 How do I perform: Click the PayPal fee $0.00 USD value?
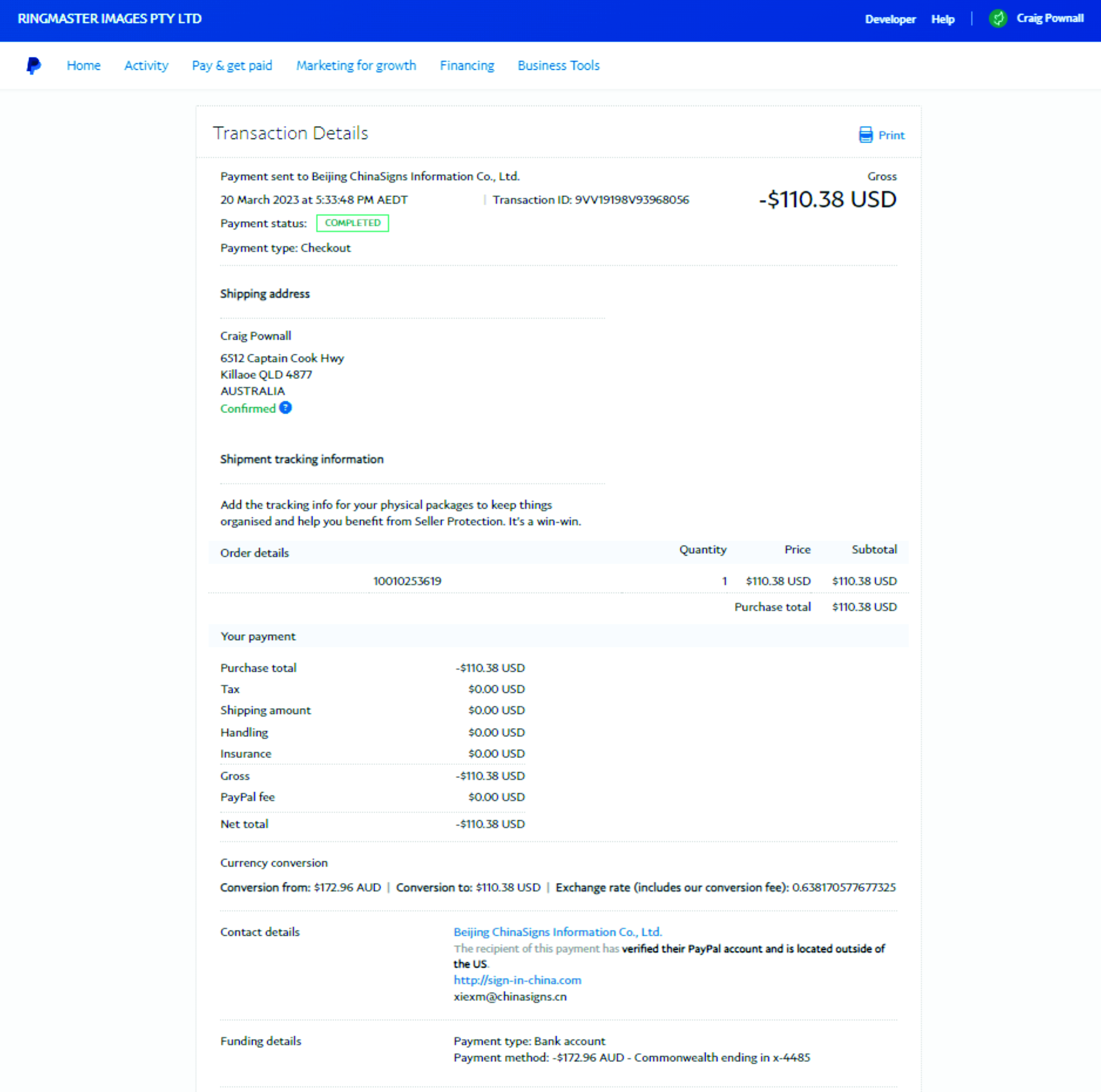tap(496, 797)
